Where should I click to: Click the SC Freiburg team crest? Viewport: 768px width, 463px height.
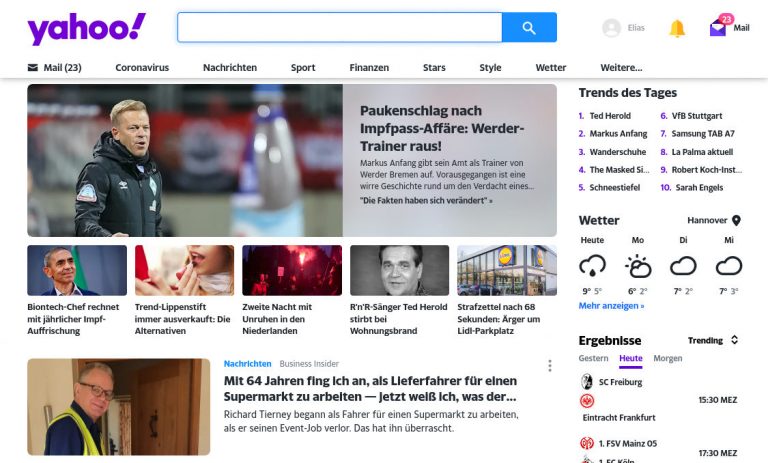point(587,382)
